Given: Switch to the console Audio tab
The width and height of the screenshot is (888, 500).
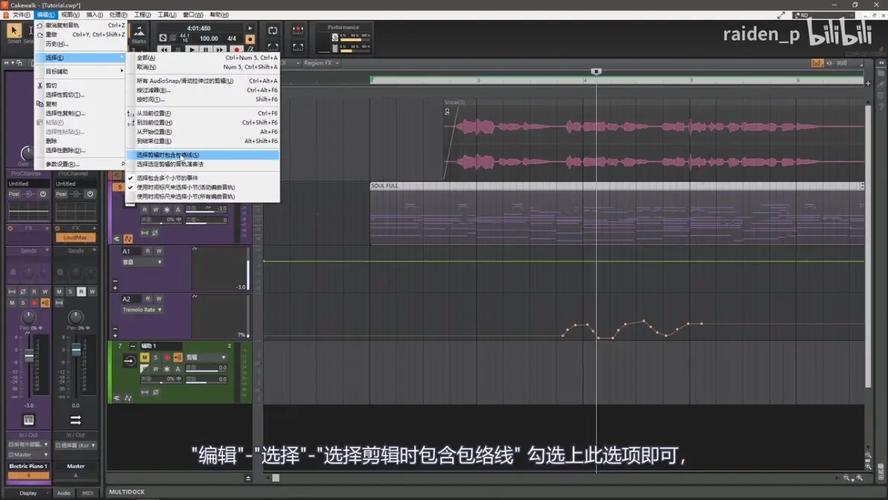Looking at the screenshot, I should pos(63,493).
